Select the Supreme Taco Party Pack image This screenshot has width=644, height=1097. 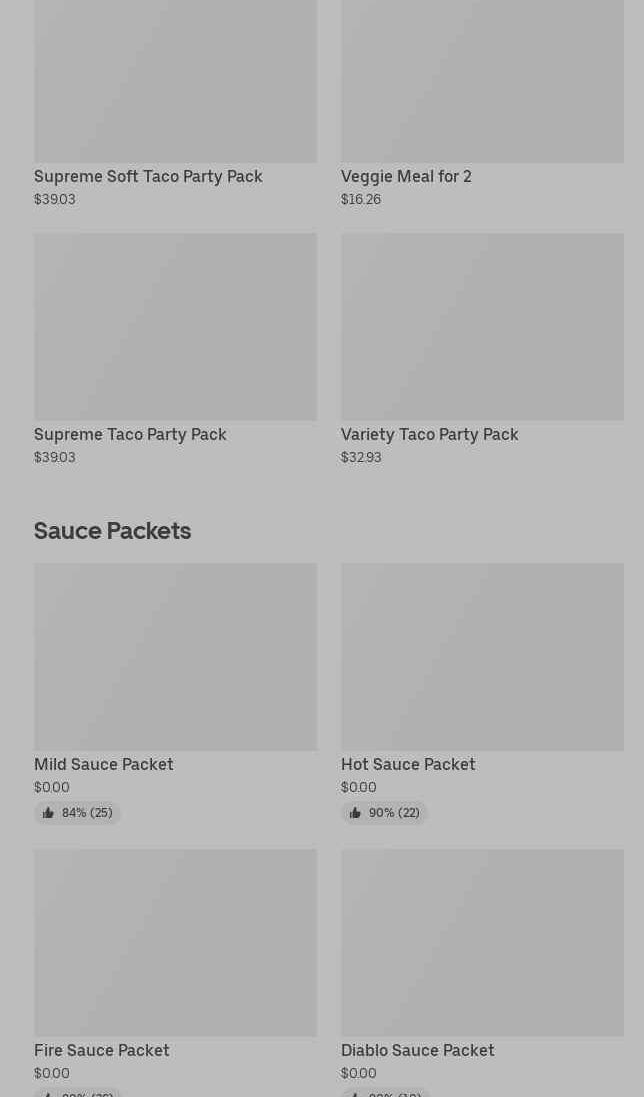click(175, 327)
